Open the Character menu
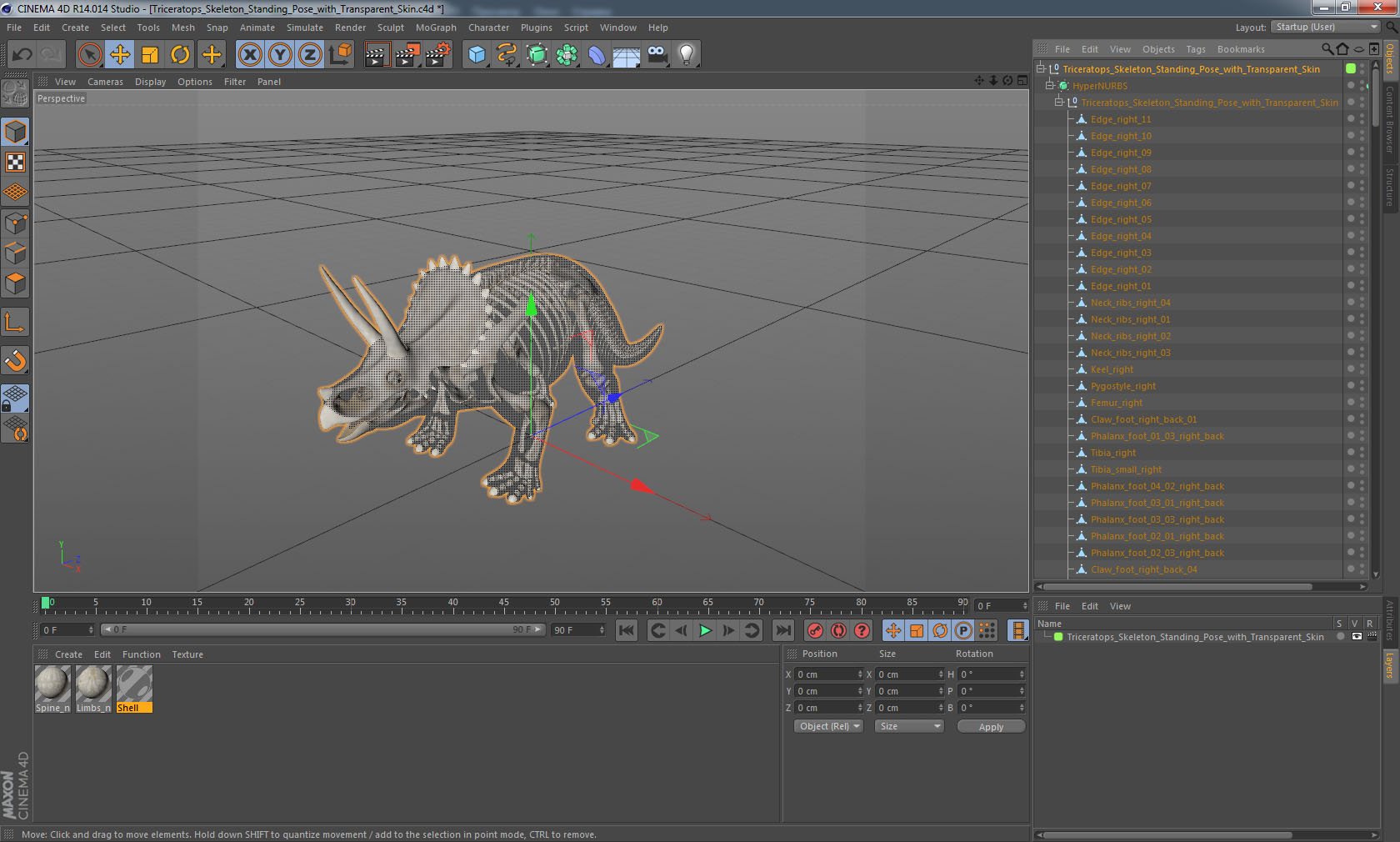The image size is (1400, 842). click(x=488, y=28)
